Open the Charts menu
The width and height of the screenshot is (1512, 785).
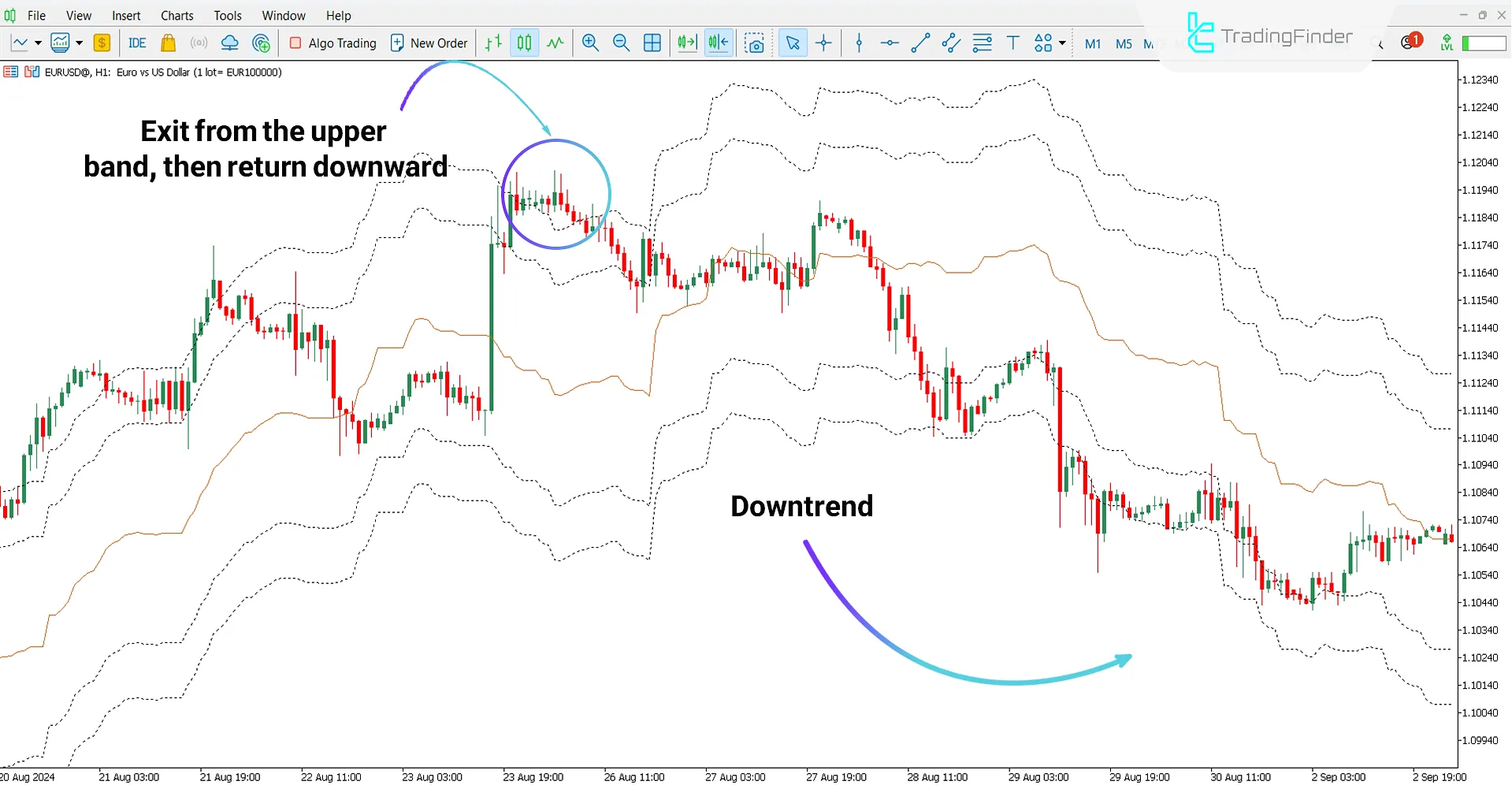point(176,15)
